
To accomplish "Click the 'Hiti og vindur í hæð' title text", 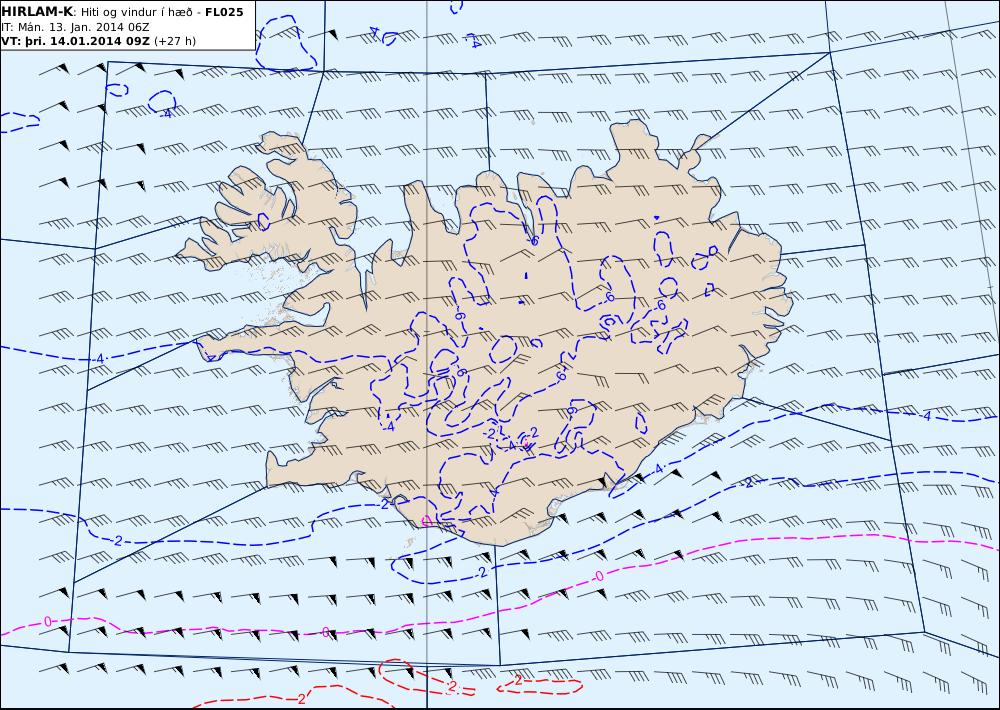I will tap(137, 13).
